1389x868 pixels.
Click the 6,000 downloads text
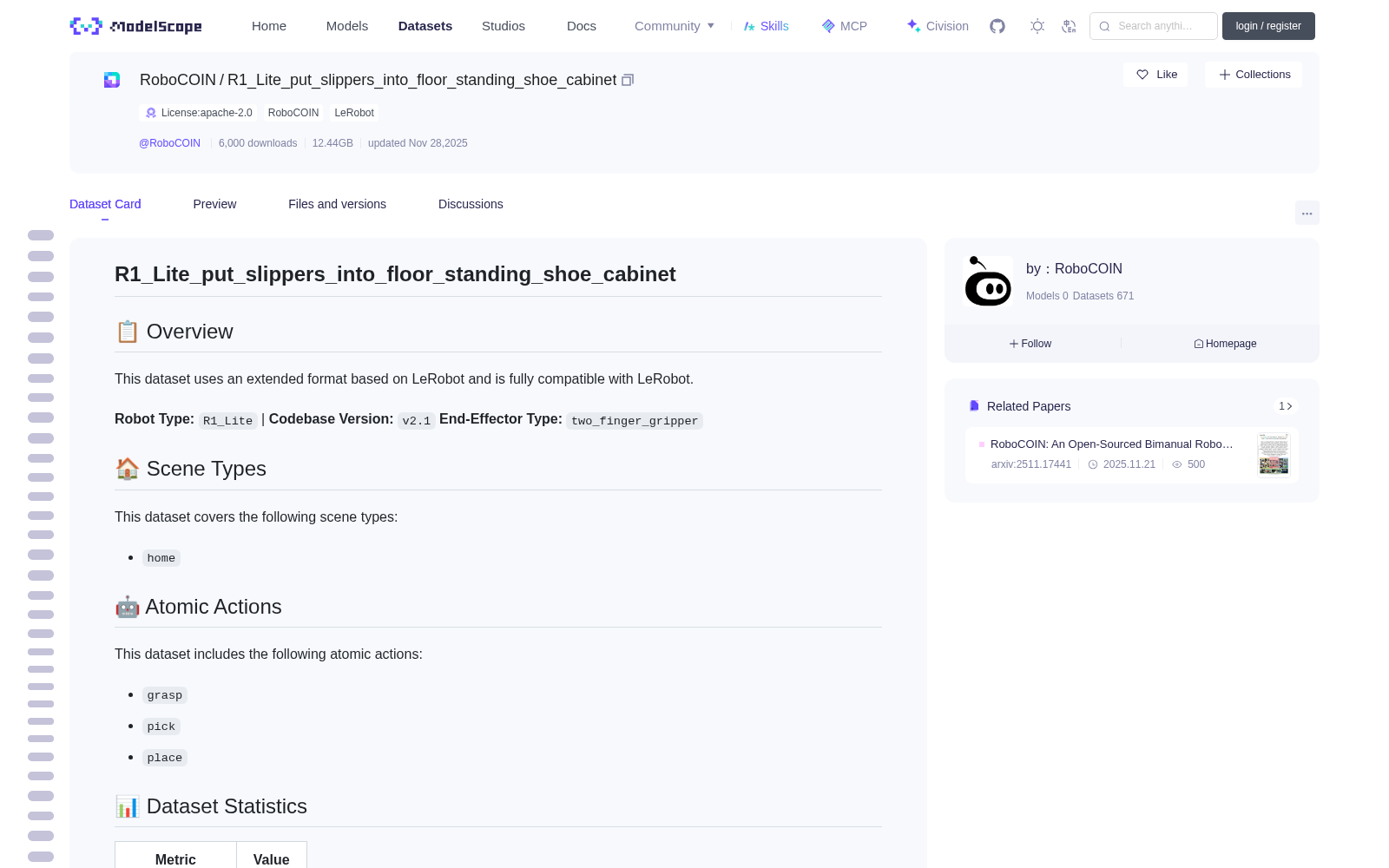tap(258, 143)
